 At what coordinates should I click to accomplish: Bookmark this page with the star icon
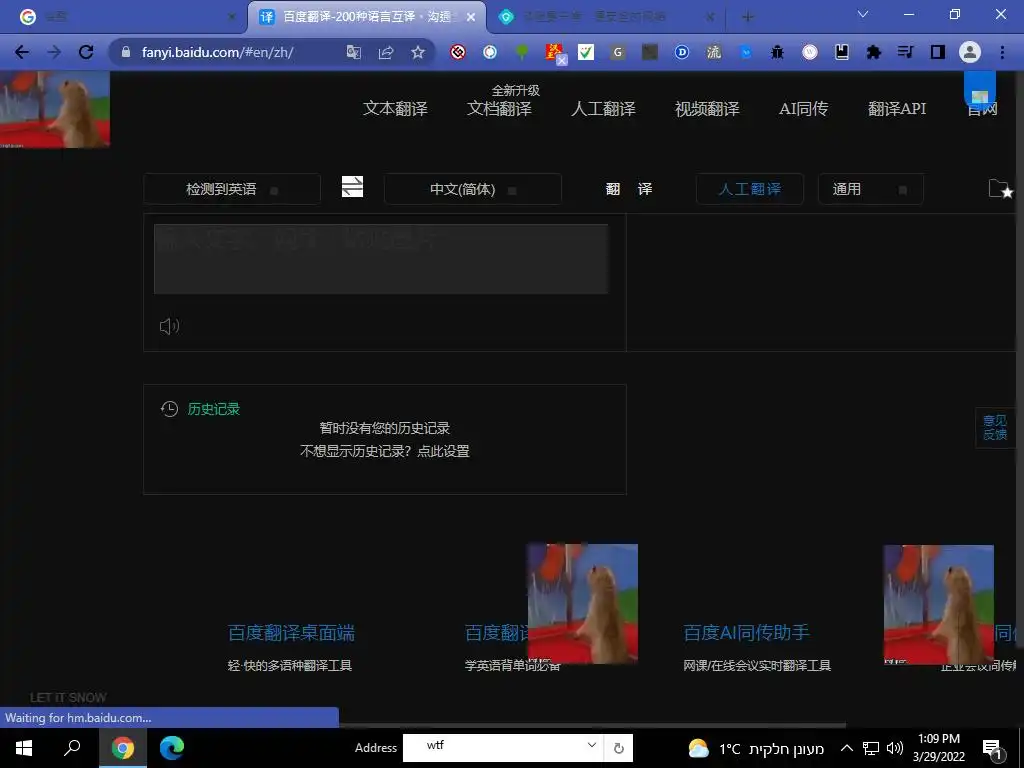coord(418,52)
